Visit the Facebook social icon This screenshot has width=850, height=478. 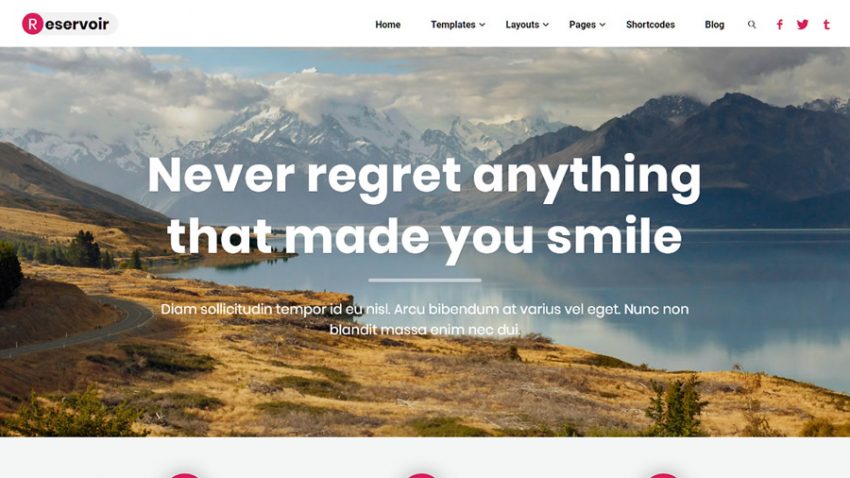pyautogui.click(x=780, y=24)
